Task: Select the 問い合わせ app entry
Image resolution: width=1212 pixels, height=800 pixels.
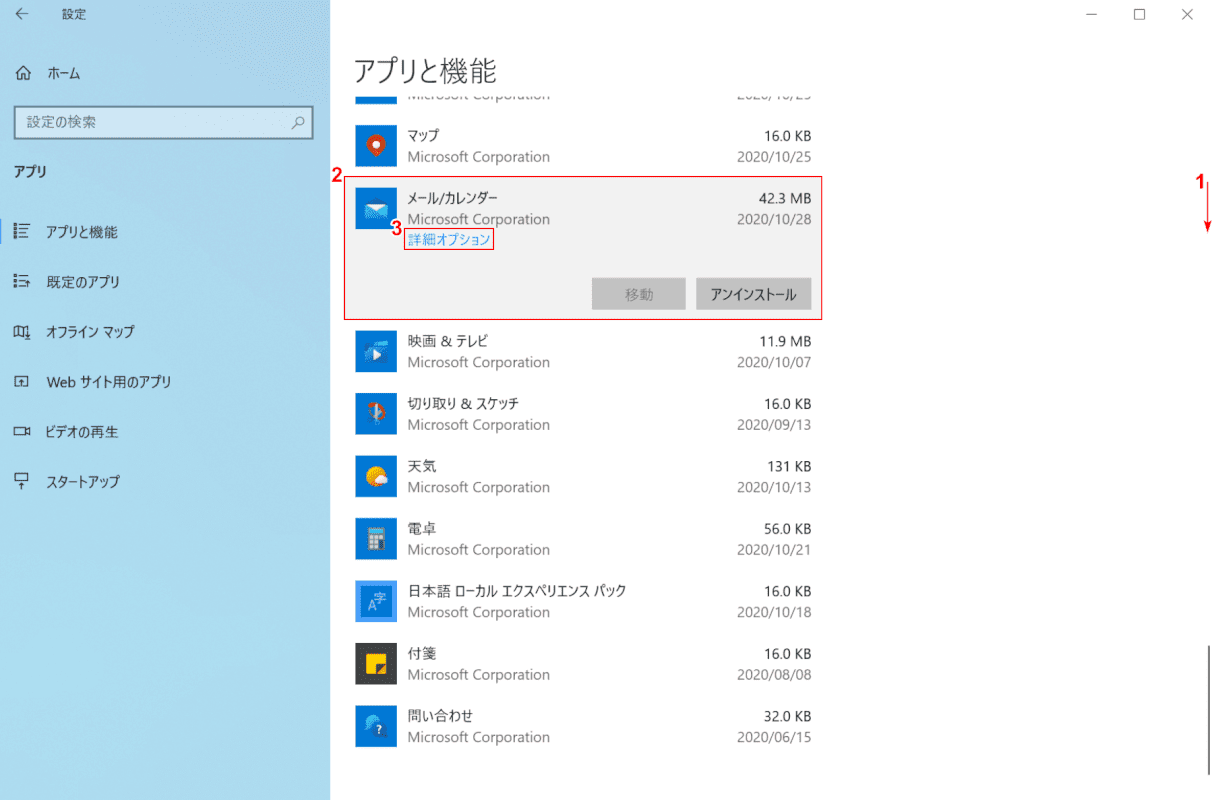Action: point(583,726)
